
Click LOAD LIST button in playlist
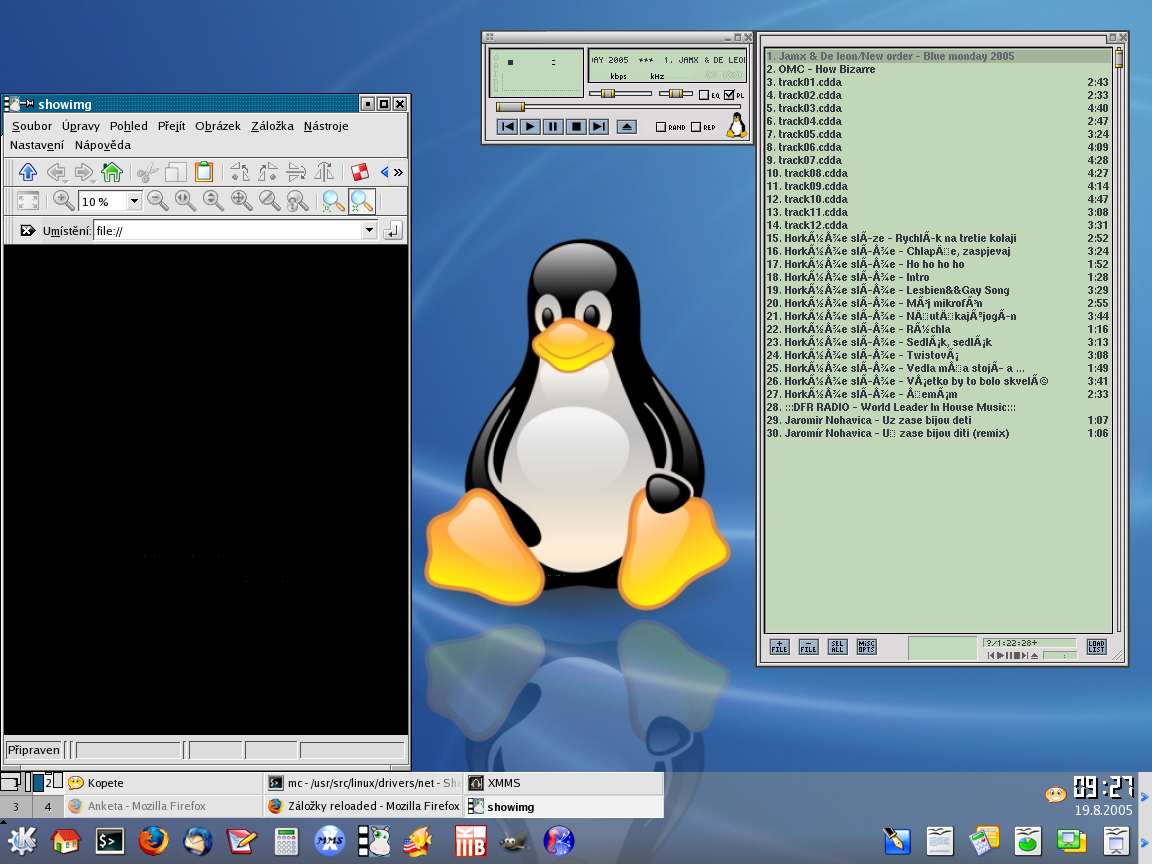1096,647
